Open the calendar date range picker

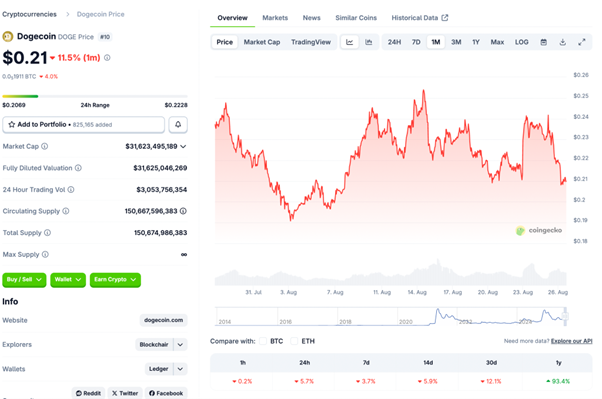point(543,42)
